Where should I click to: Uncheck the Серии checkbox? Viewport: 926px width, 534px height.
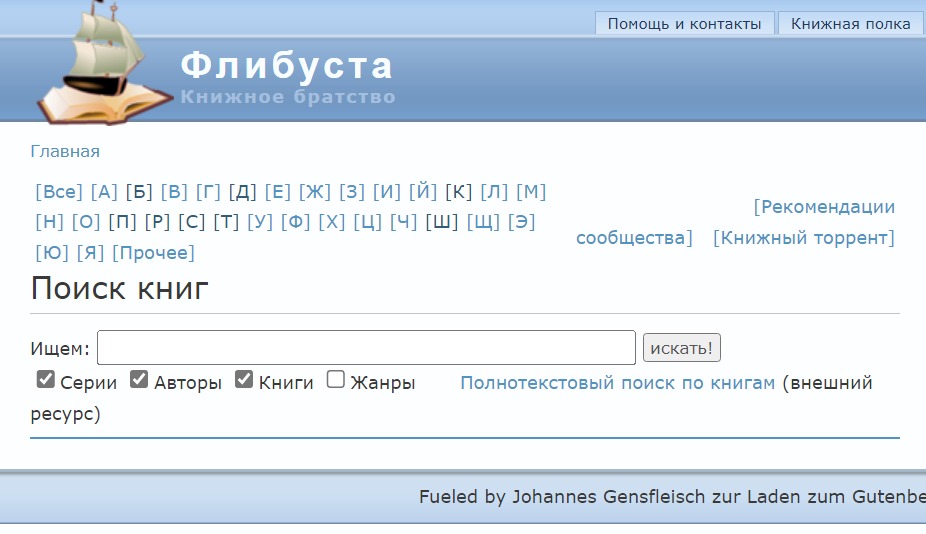(45, 379)
